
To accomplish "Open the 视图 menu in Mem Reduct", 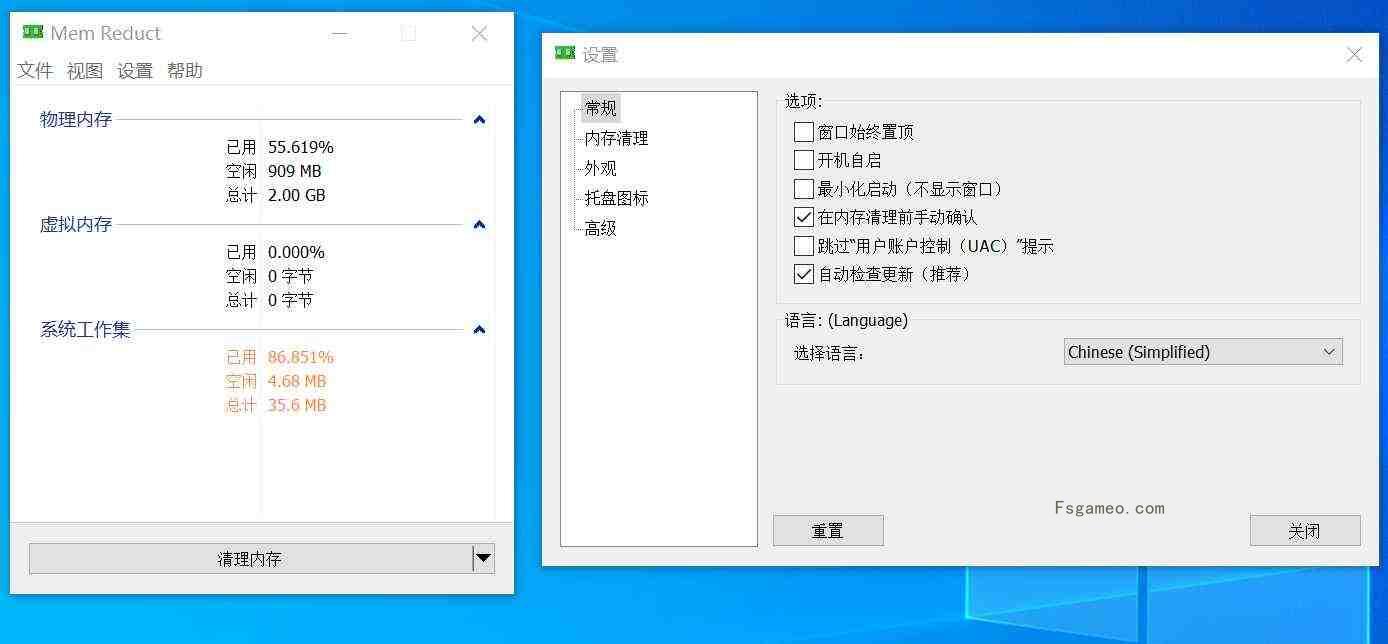I will pyautogui.click(x=85, y=70).
